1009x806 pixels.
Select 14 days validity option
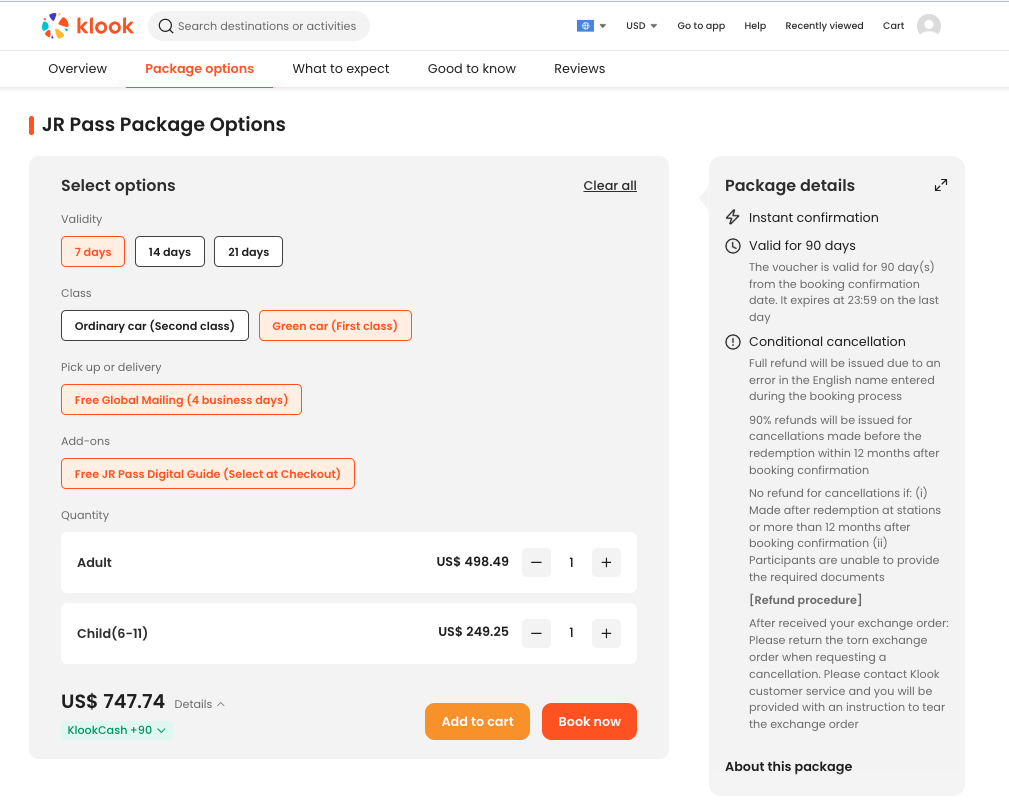tap(170, 252)
